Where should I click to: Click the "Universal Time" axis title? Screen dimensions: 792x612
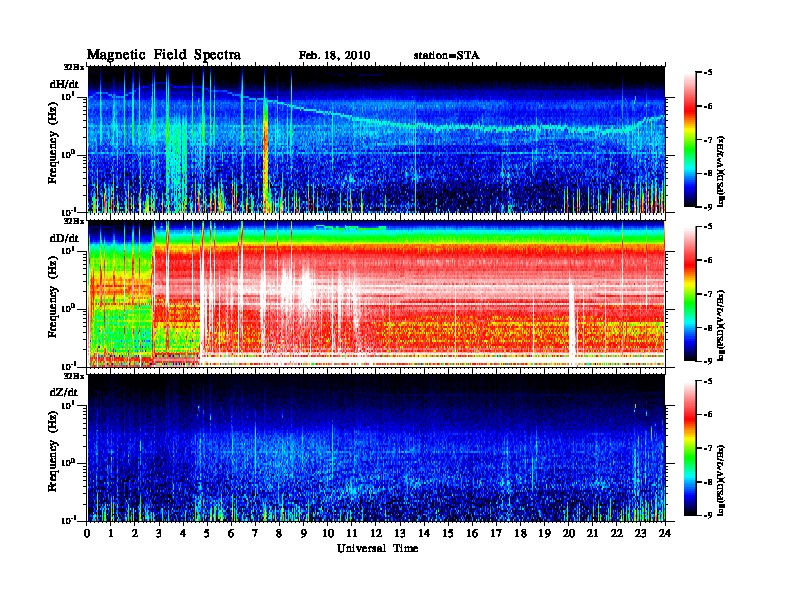click(x=377, y=548)
